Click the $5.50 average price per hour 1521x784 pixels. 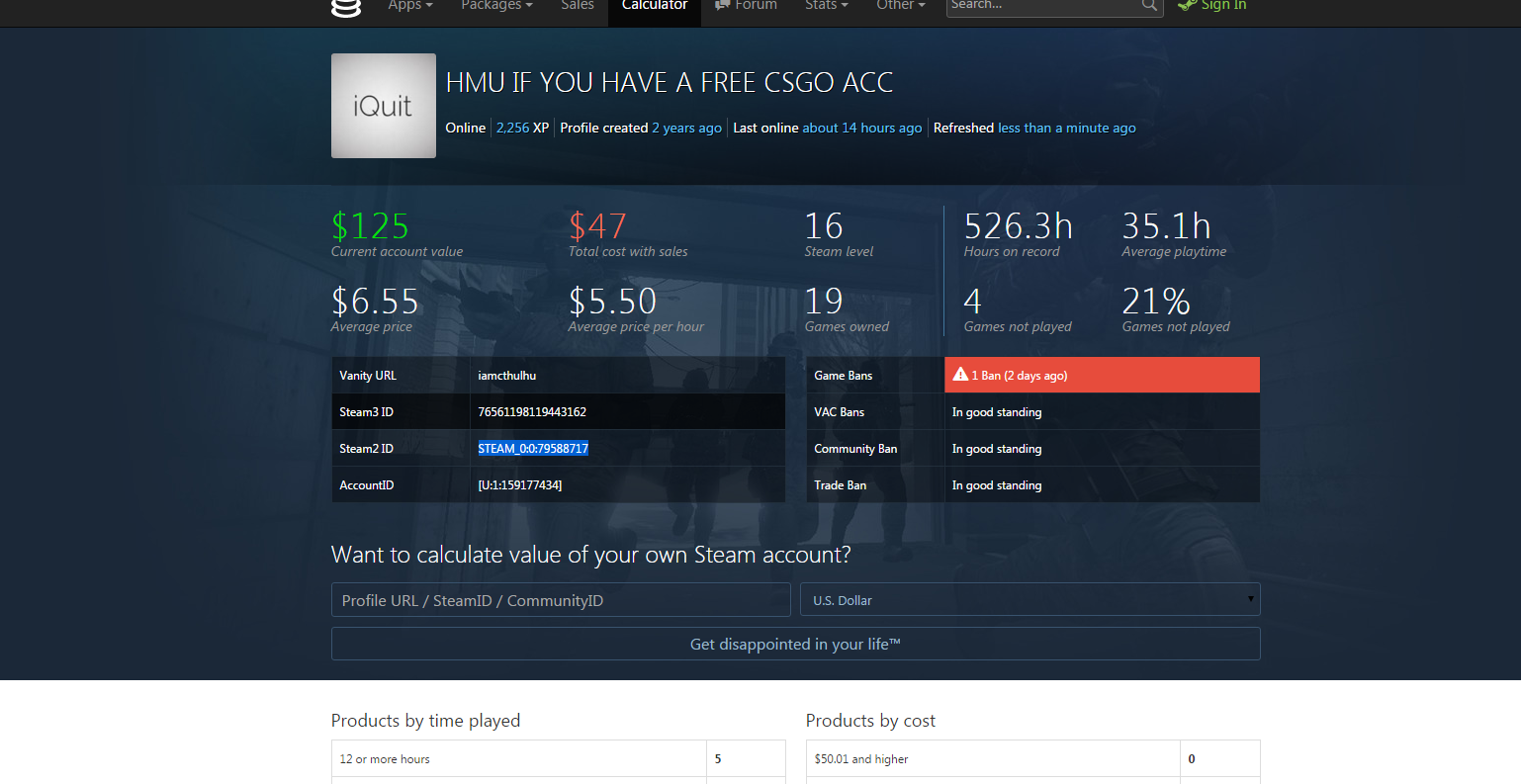click(612, 302)
